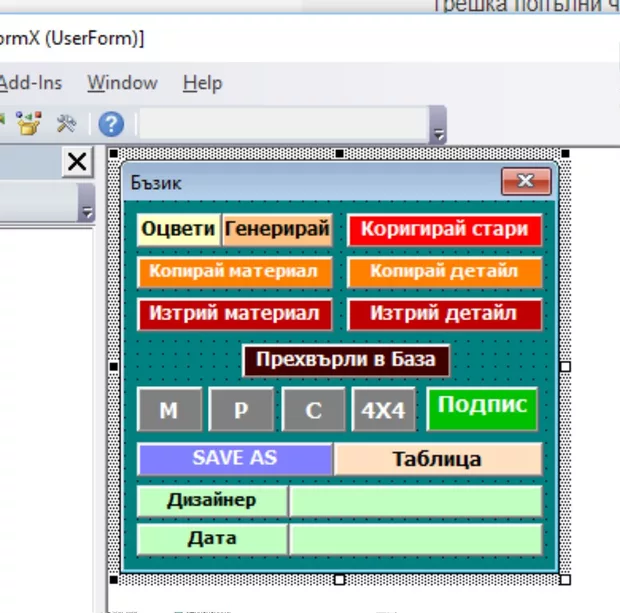
Task: Click the Коригирай стари button
Action: pos(445,229)
